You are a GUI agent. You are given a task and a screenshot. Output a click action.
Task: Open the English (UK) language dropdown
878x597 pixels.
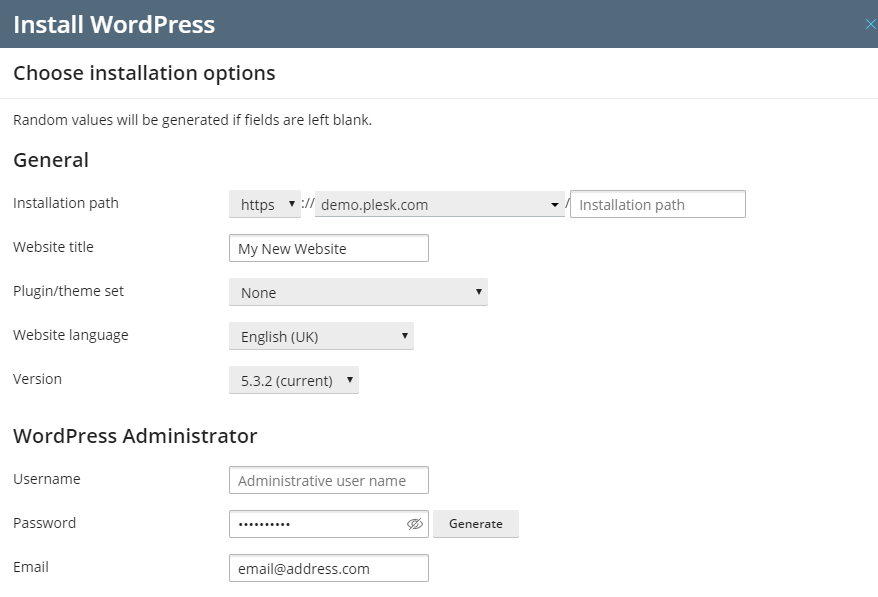[321, 336]
